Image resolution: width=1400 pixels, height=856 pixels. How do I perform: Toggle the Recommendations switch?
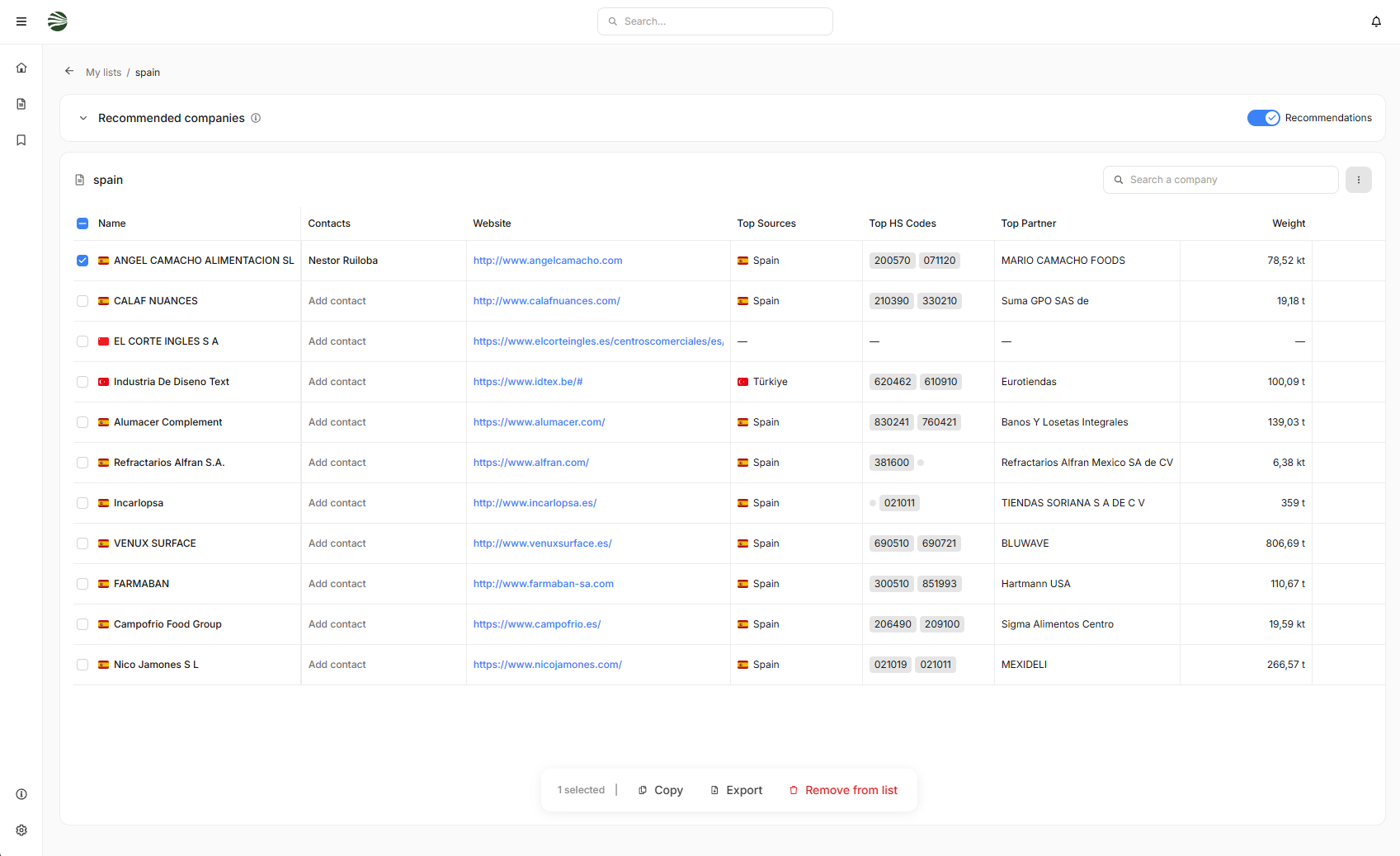pyautogui.click(x=1263, y=118)
